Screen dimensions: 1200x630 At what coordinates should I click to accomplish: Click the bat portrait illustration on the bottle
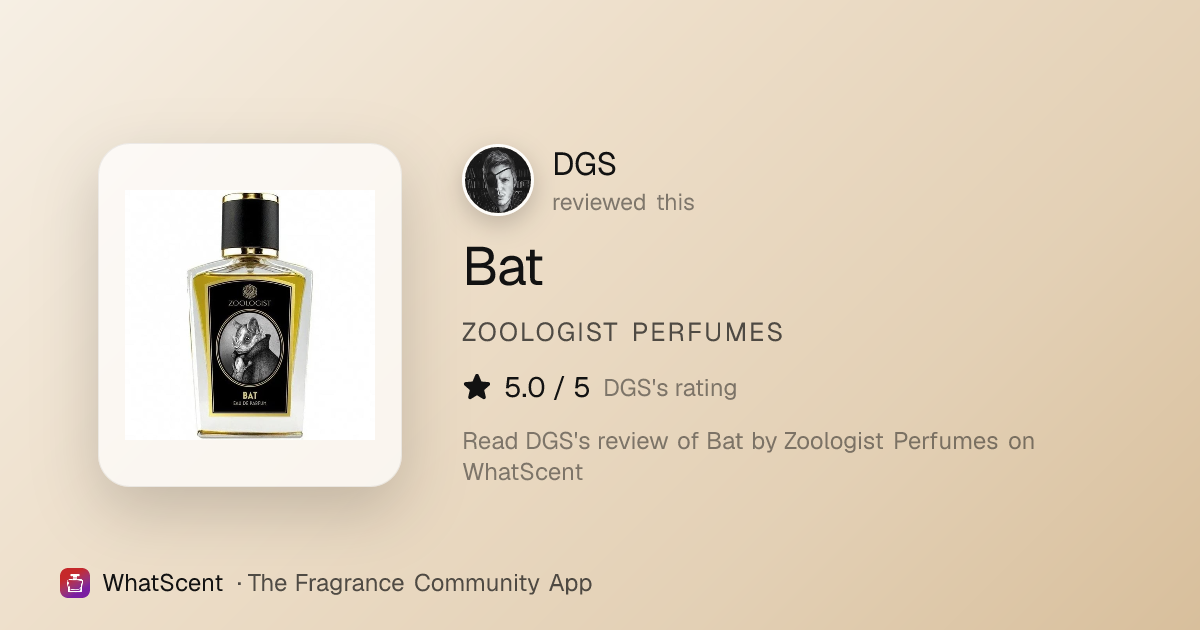tap(249, 347)
